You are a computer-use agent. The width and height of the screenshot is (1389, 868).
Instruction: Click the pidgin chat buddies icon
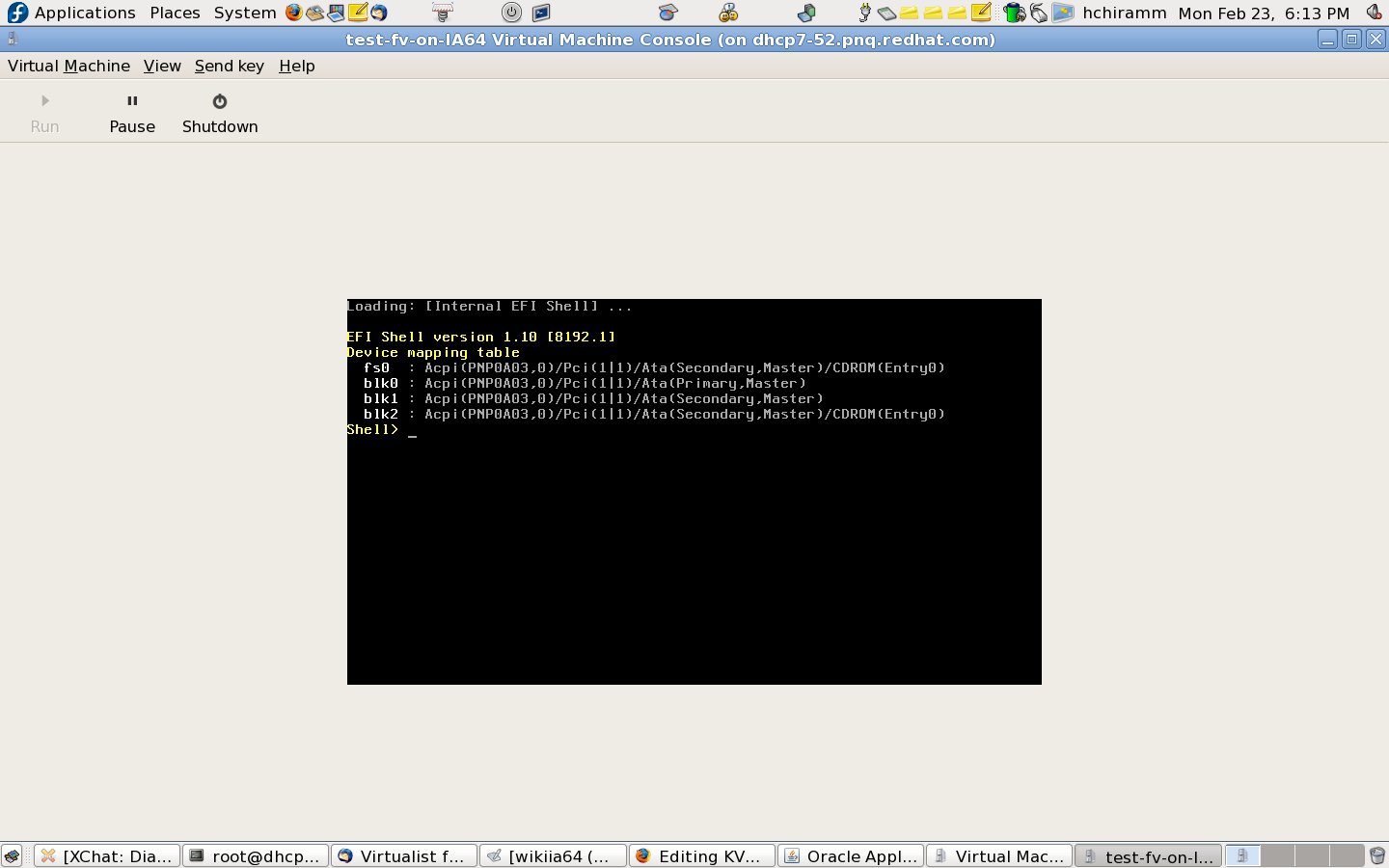click(x=729, y=13)
